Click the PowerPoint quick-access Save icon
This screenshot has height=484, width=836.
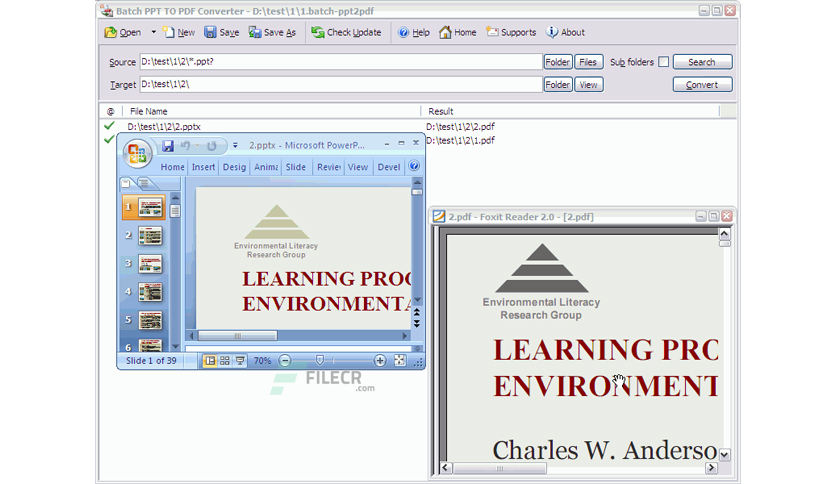[167, 146]
